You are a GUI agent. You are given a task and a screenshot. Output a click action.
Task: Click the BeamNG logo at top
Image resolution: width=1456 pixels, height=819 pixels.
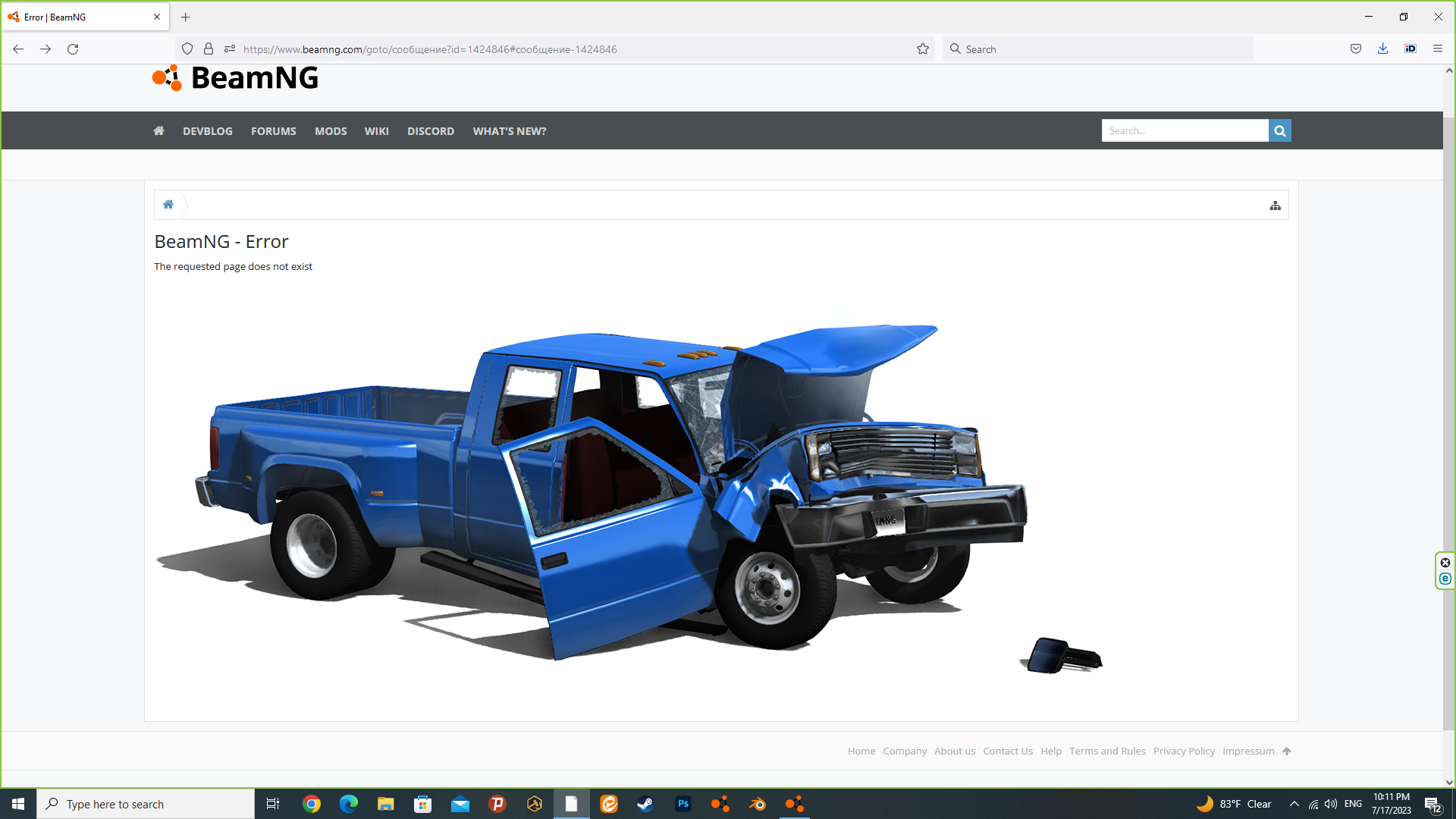tap(235, 78)
